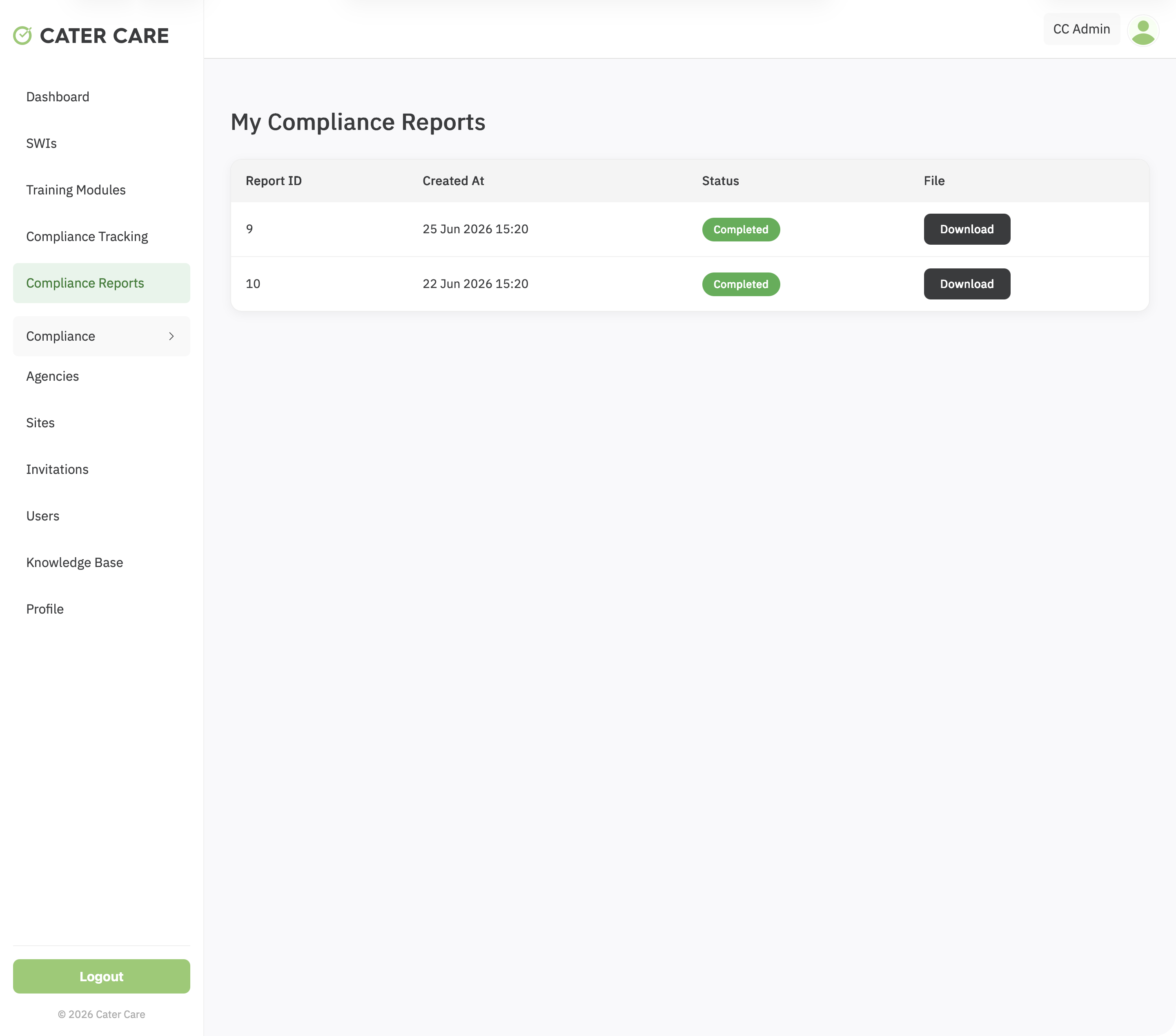The height and width of the screenshot is (1036, 1176).
Task: Select the date 25 Jun 2026 15:20
Action: 475,229
